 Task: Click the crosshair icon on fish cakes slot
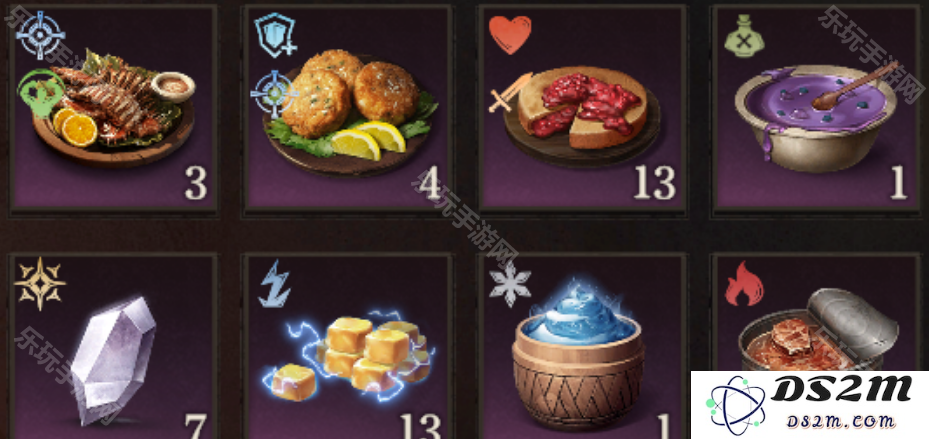click(x=274, y=93)
